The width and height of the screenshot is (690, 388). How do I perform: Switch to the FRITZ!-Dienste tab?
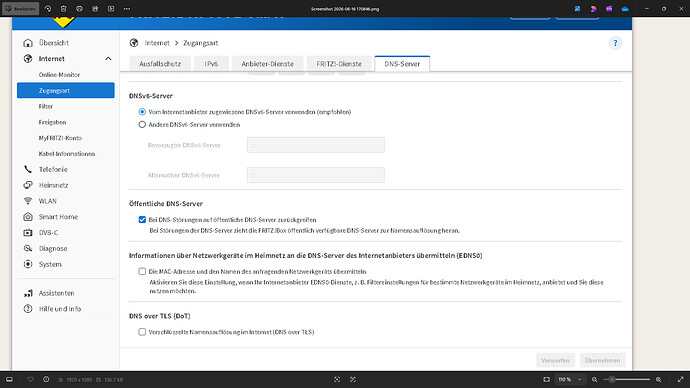339,64
